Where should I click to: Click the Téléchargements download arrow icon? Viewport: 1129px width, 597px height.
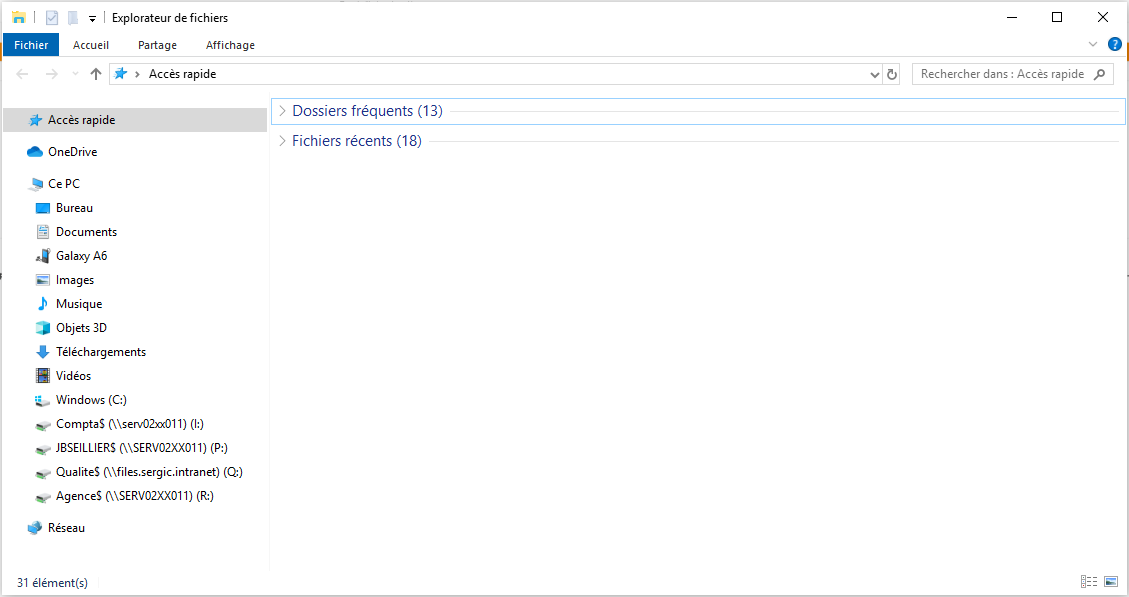(42, 352)
